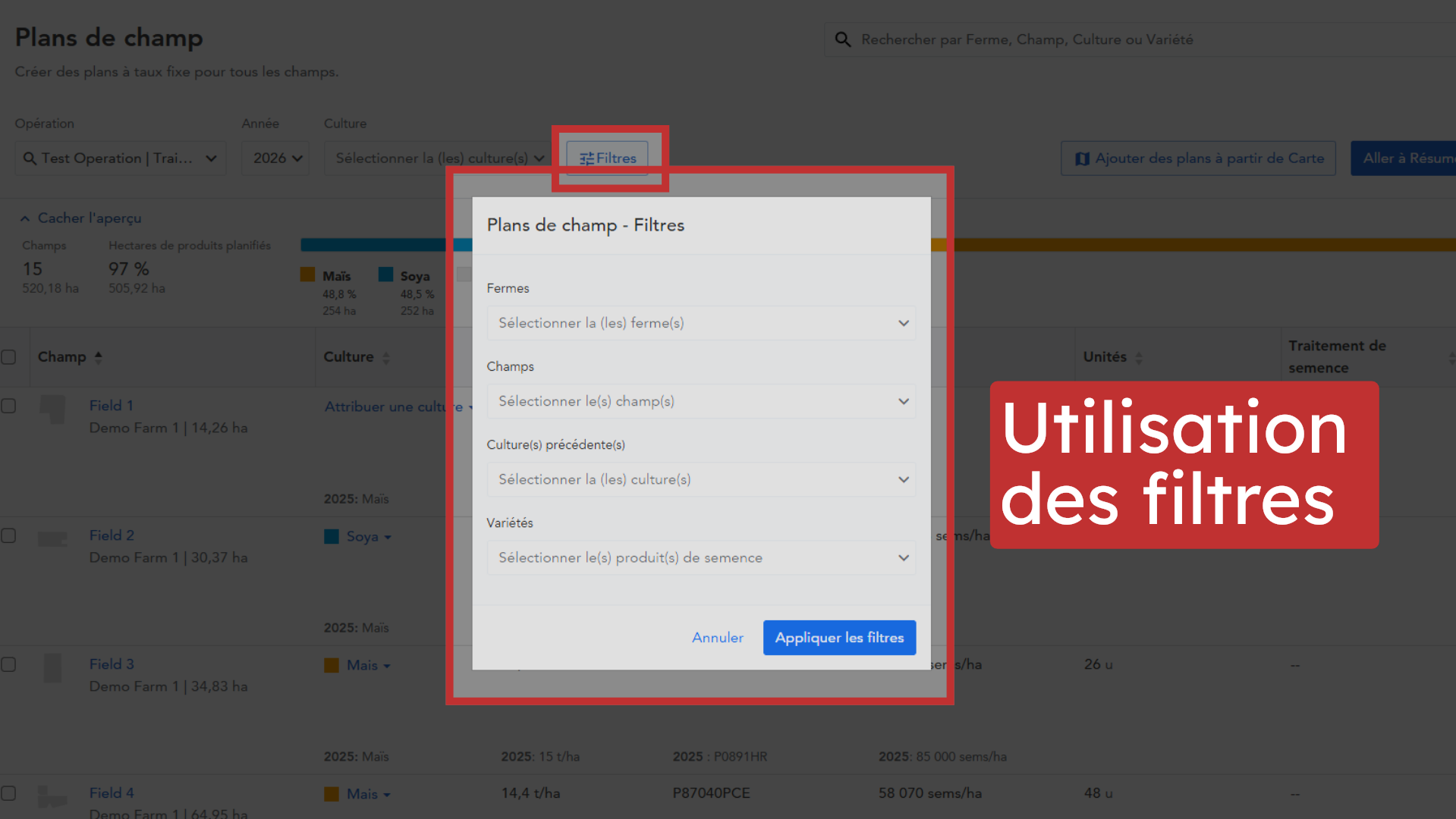The image size is (1456, 819).
Task: Click Field 3 shape thumbnail
Action: point(52,668)
